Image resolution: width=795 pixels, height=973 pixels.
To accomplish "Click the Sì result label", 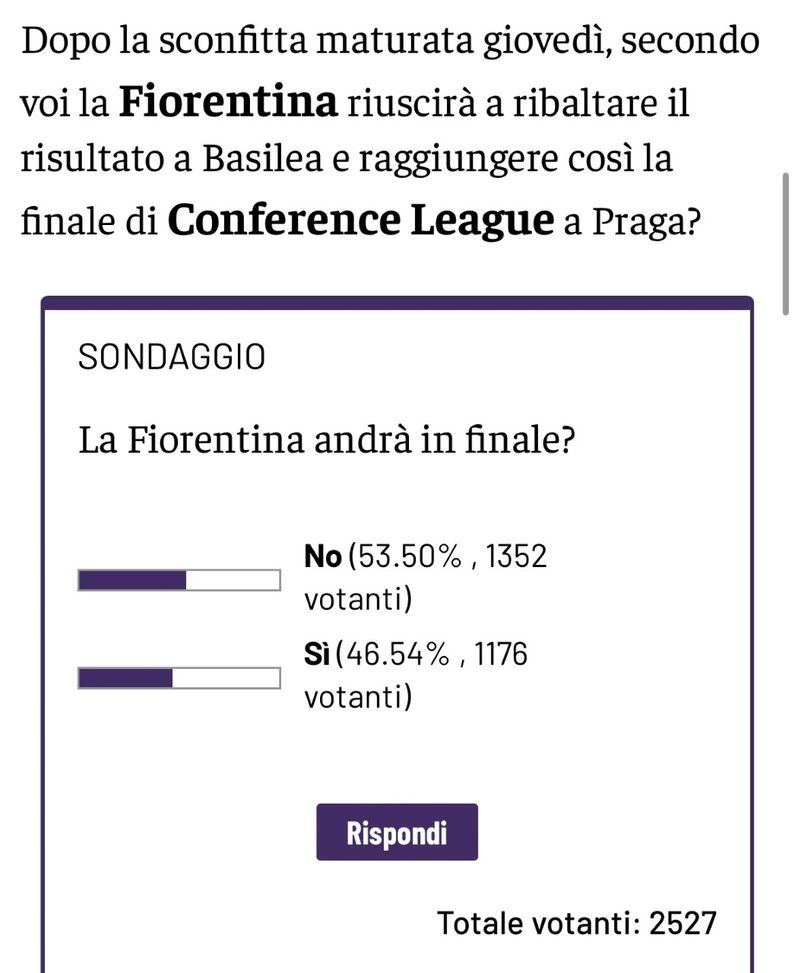I will pyautogui.click(x=317, y=655).
